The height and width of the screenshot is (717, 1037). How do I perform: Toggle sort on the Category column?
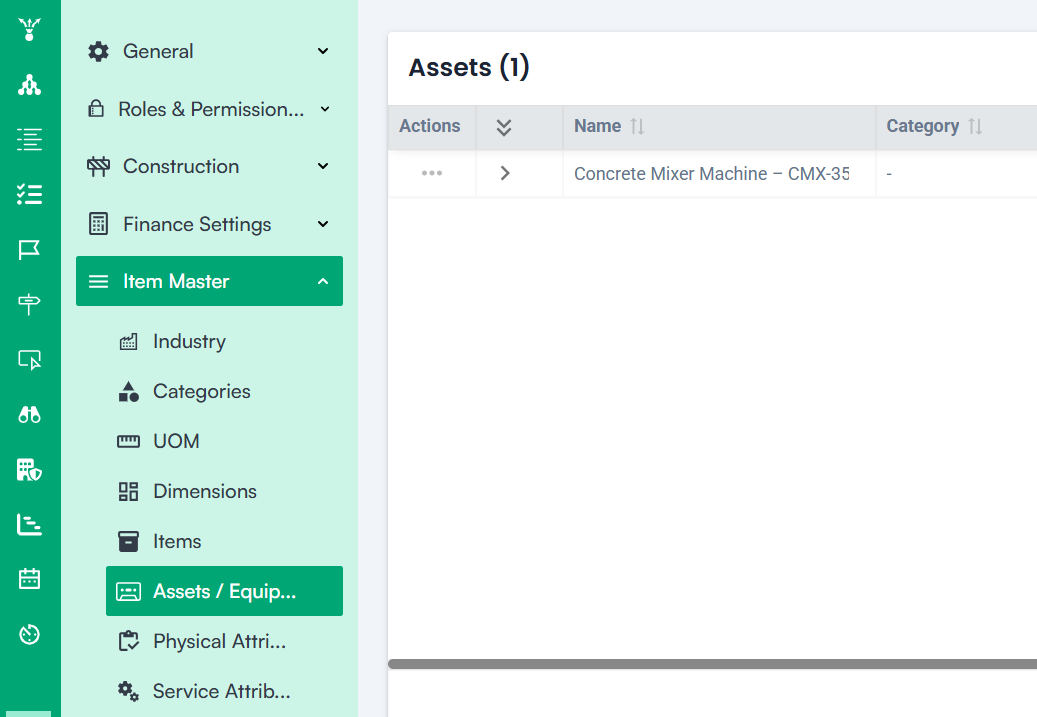975,126
